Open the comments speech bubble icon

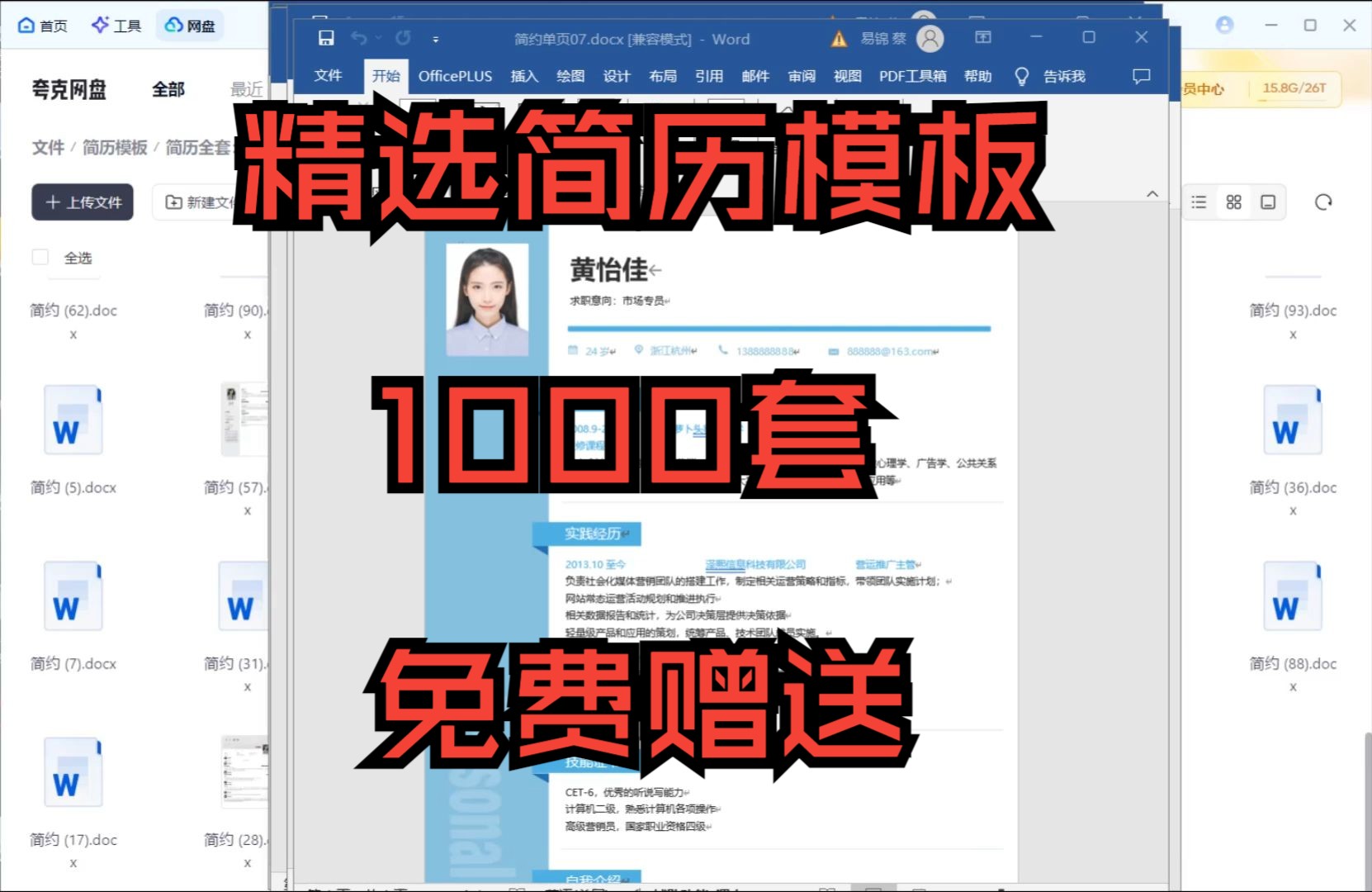(x=1142, y=76)
